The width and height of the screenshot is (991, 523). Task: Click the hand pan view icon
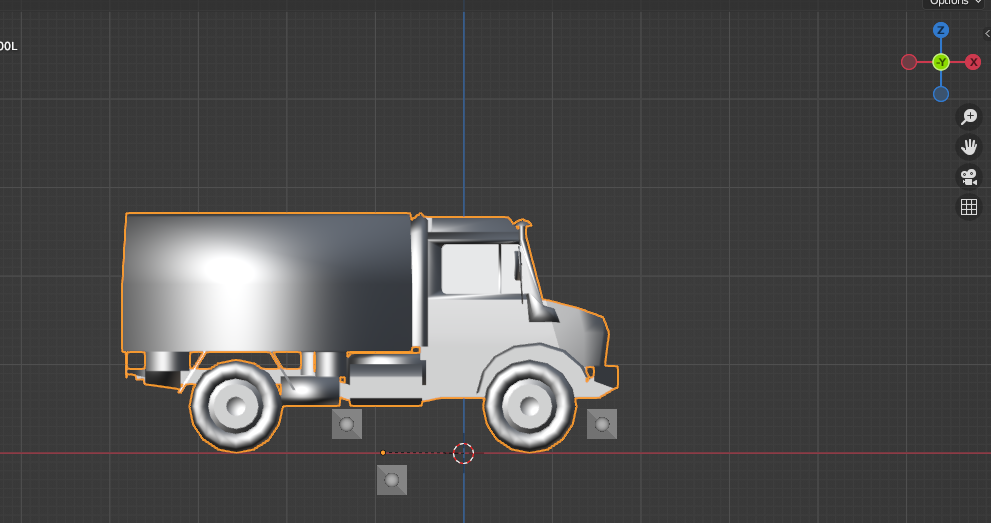pyautogui.click(x=969, y=147)
